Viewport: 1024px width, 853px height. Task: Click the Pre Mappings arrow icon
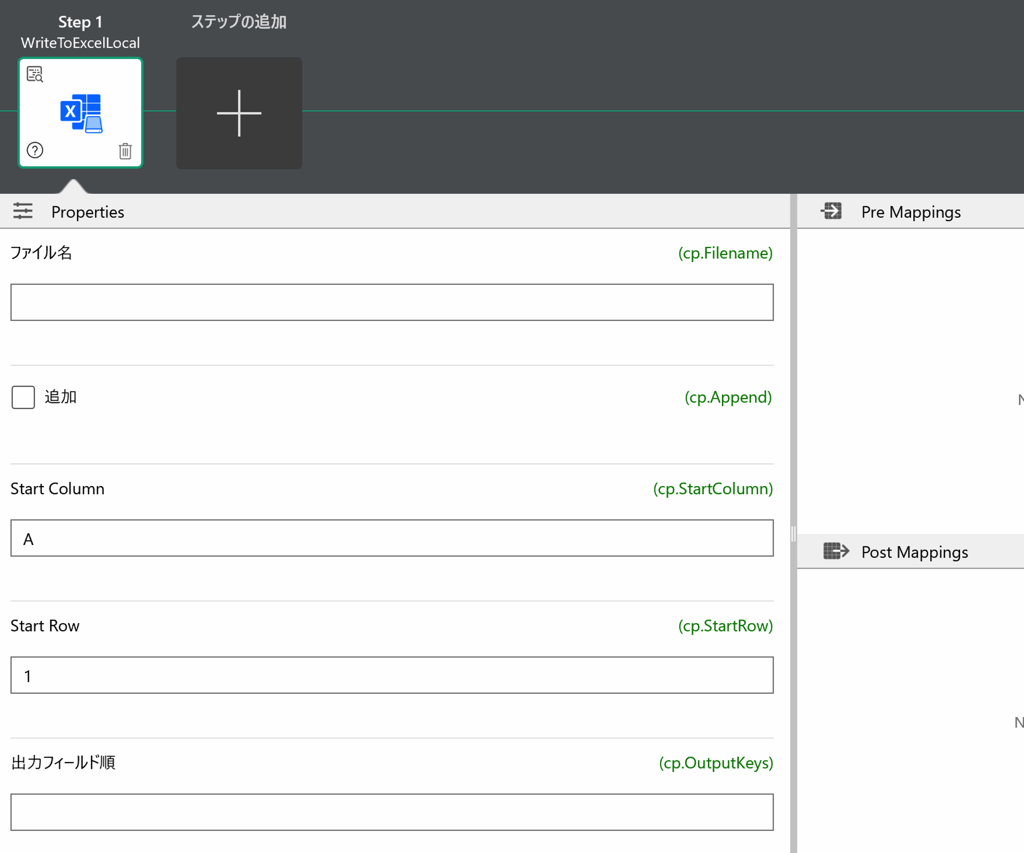pos(831,210)
